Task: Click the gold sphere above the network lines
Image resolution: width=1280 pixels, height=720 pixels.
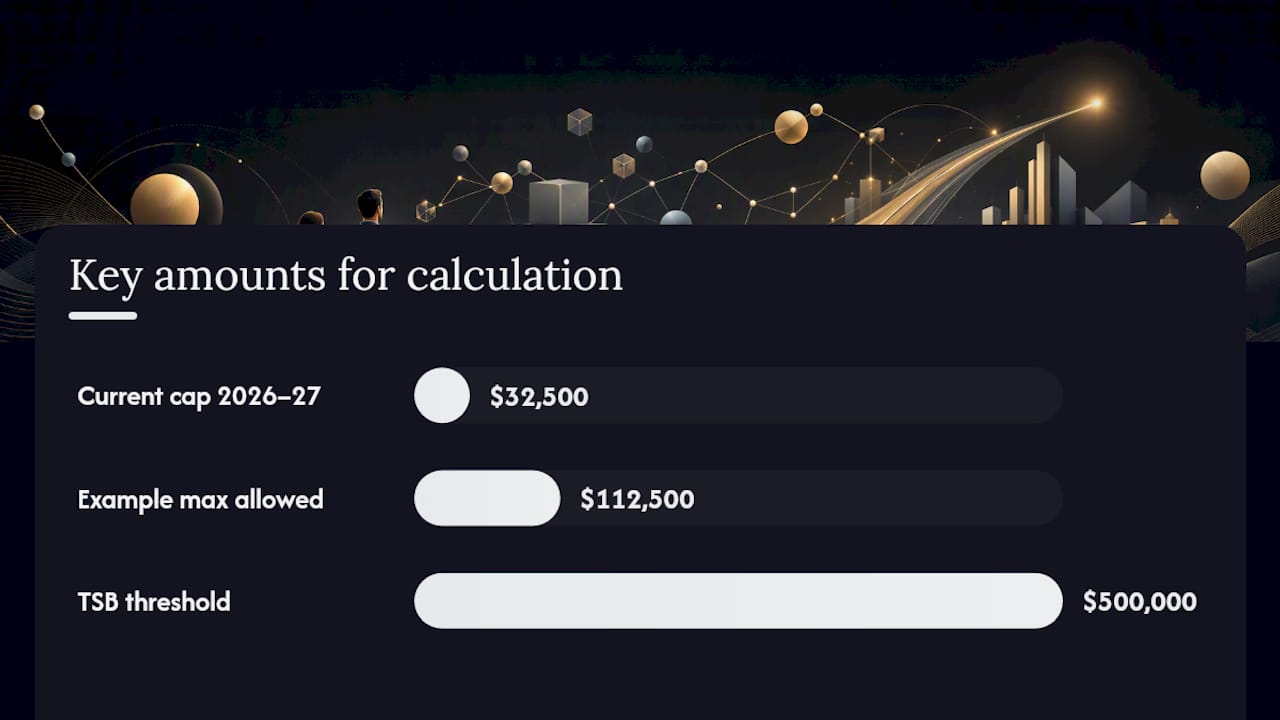Action: pyautogui.click(x=791, y=127)
